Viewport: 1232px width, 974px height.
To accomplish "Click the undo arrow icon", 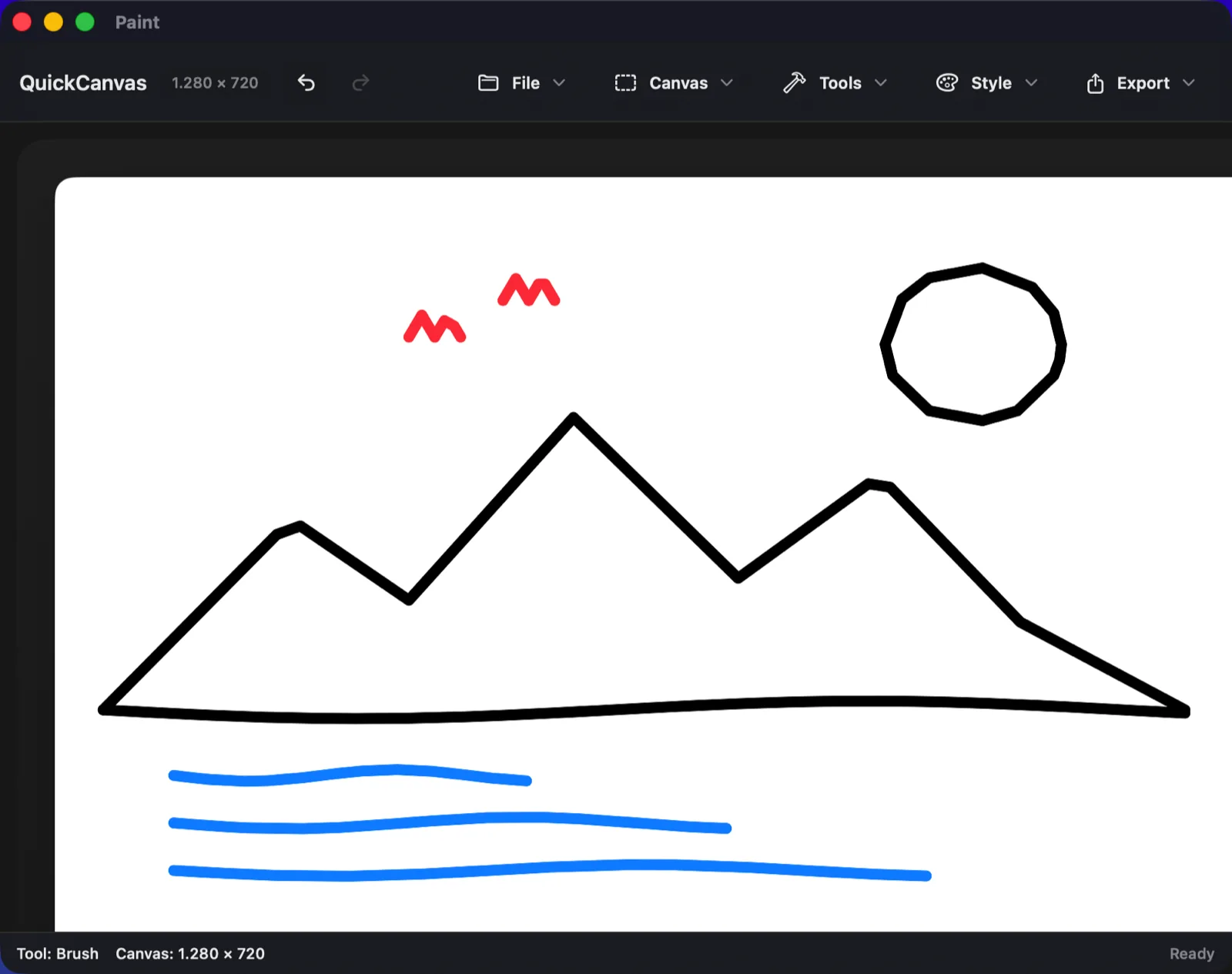I will point(306,82).
